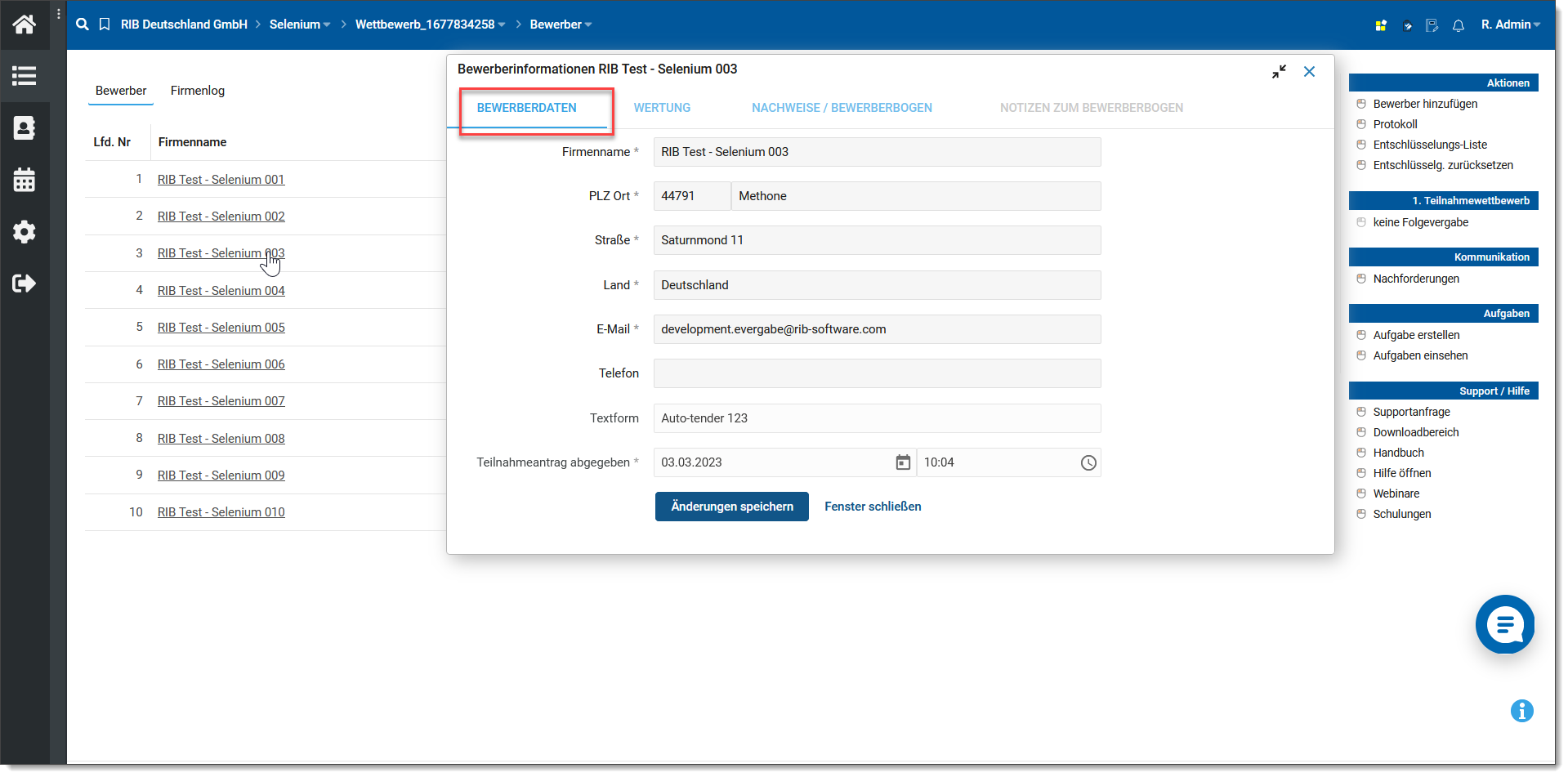Click the search magnifier in the top bar
This screenshot has width=1568, height=777.
coord(83,25)
